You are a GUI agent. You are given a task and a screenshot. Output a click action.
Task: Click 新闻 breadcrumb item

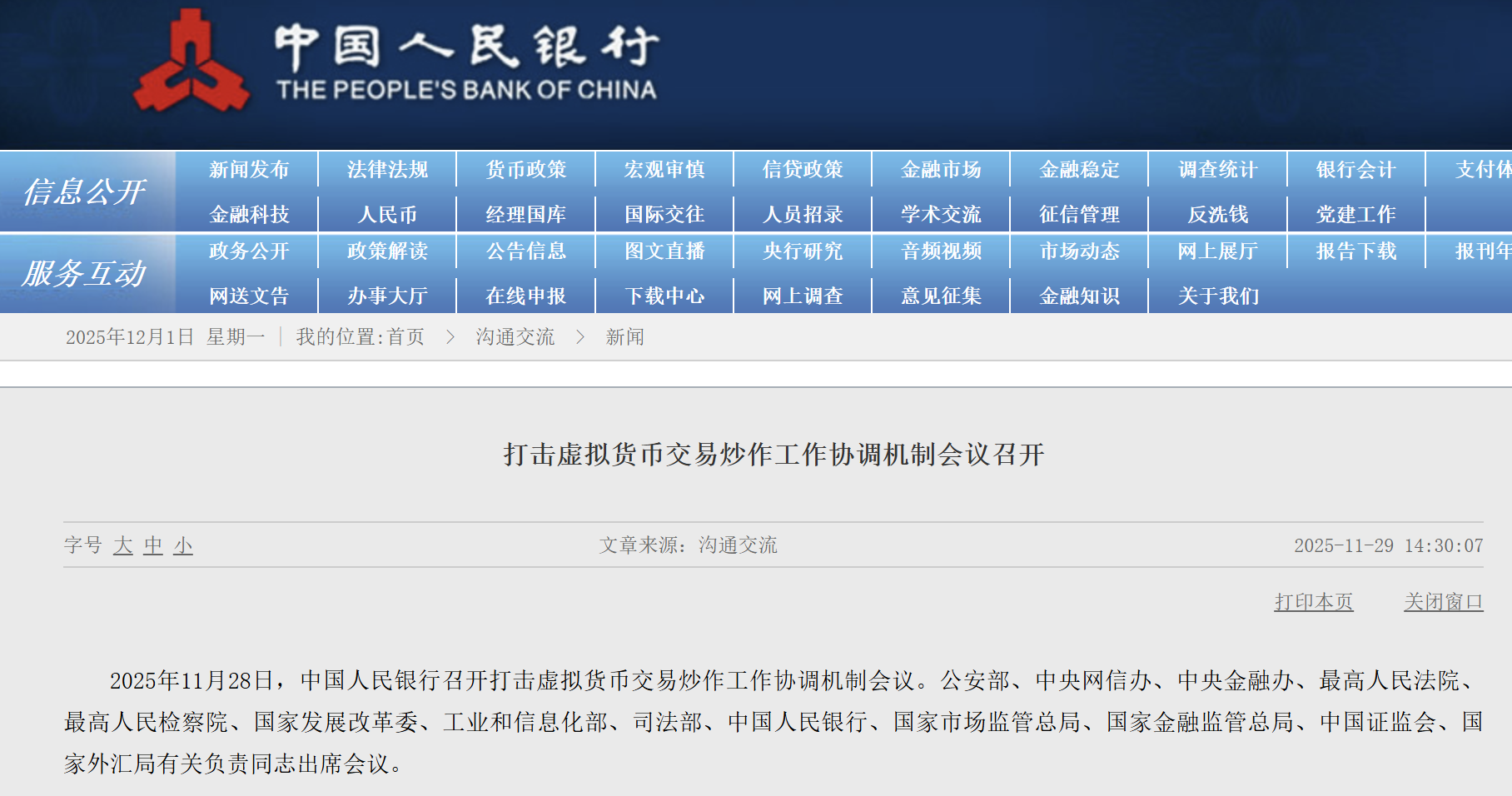coord(624,337)
